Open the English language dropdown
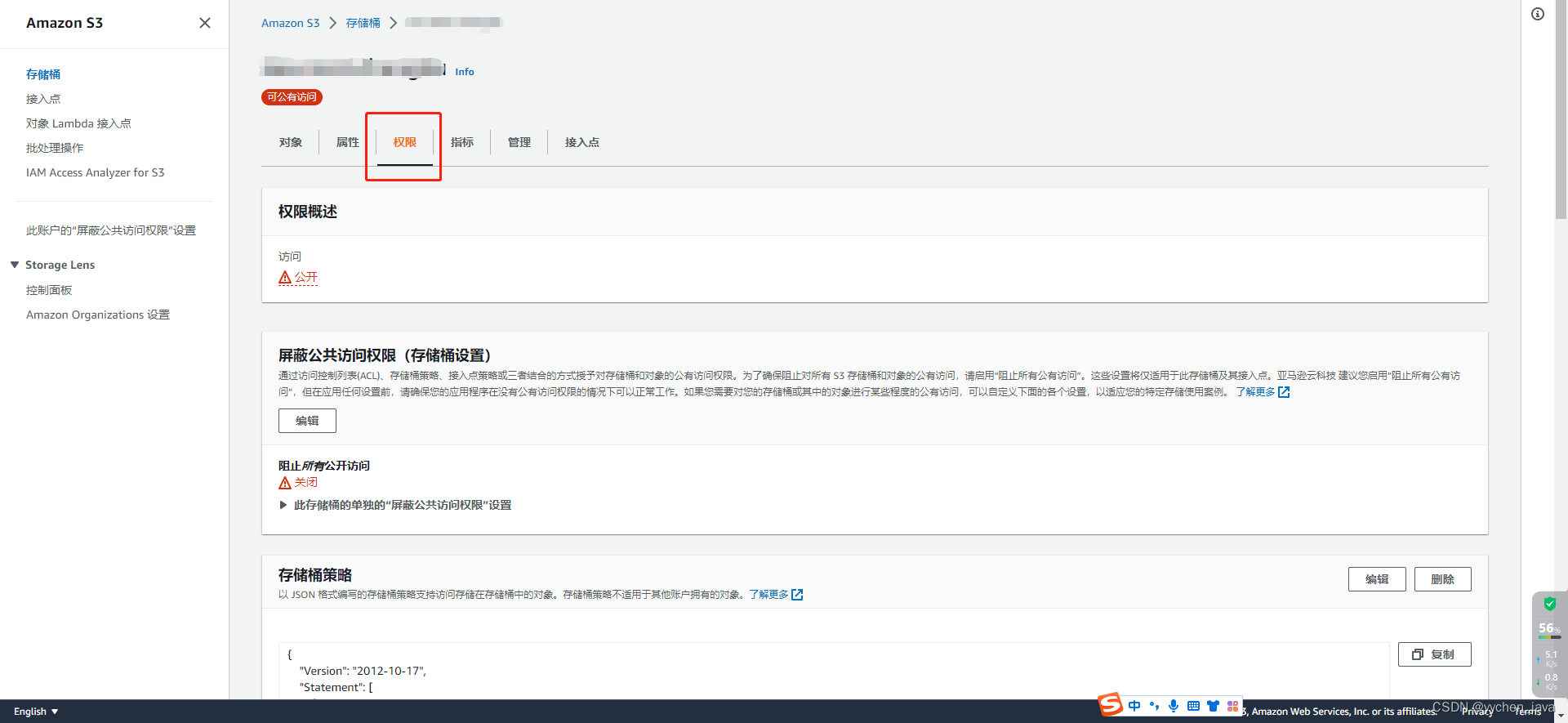1568x723 pixels. [36, 712]
